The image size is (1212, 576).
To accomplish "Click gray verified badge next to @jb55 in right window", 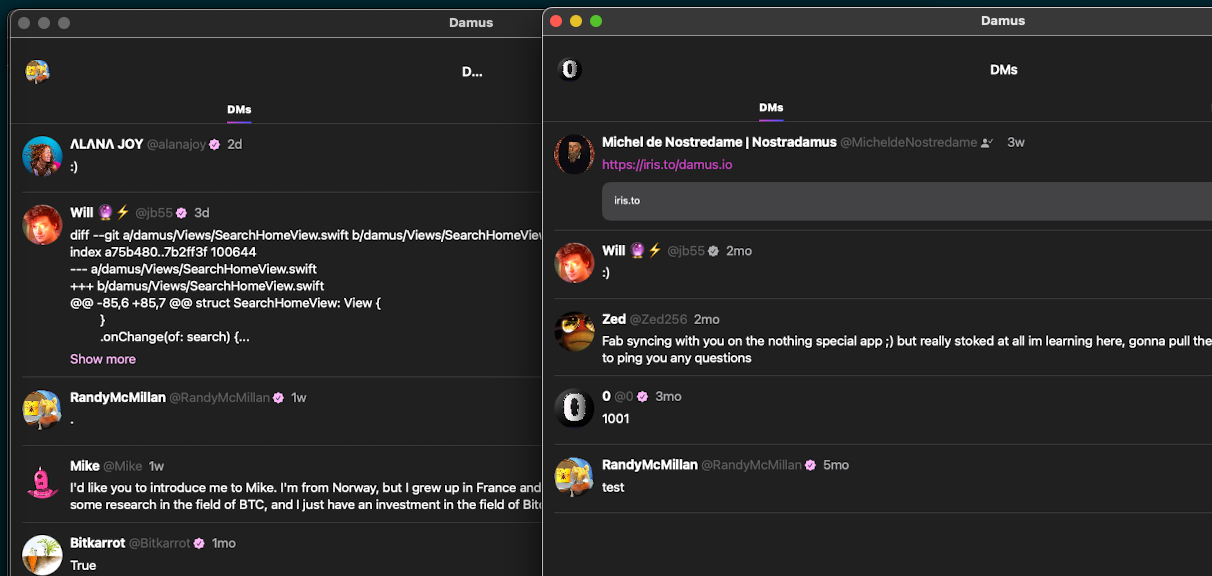I will (x=713, y=251).
